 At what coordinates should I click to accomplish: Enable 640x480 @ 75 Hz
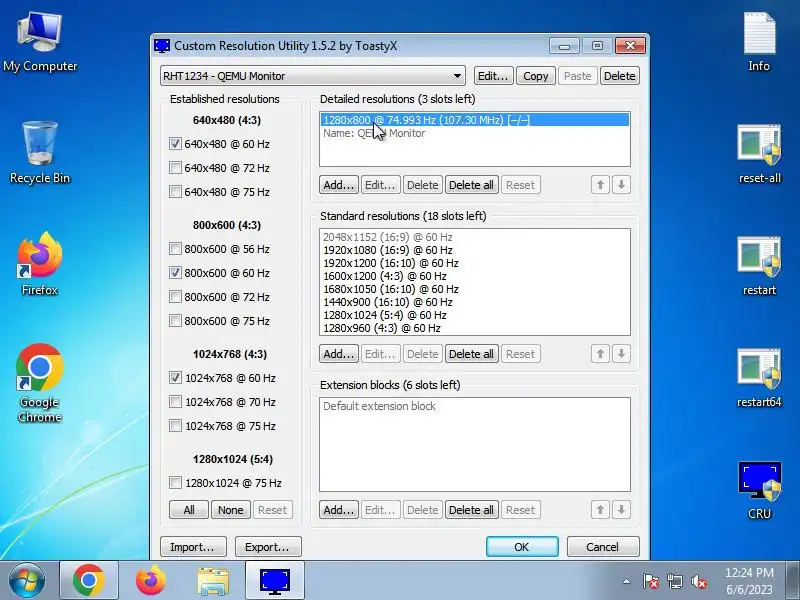click(x=175, y=192)
